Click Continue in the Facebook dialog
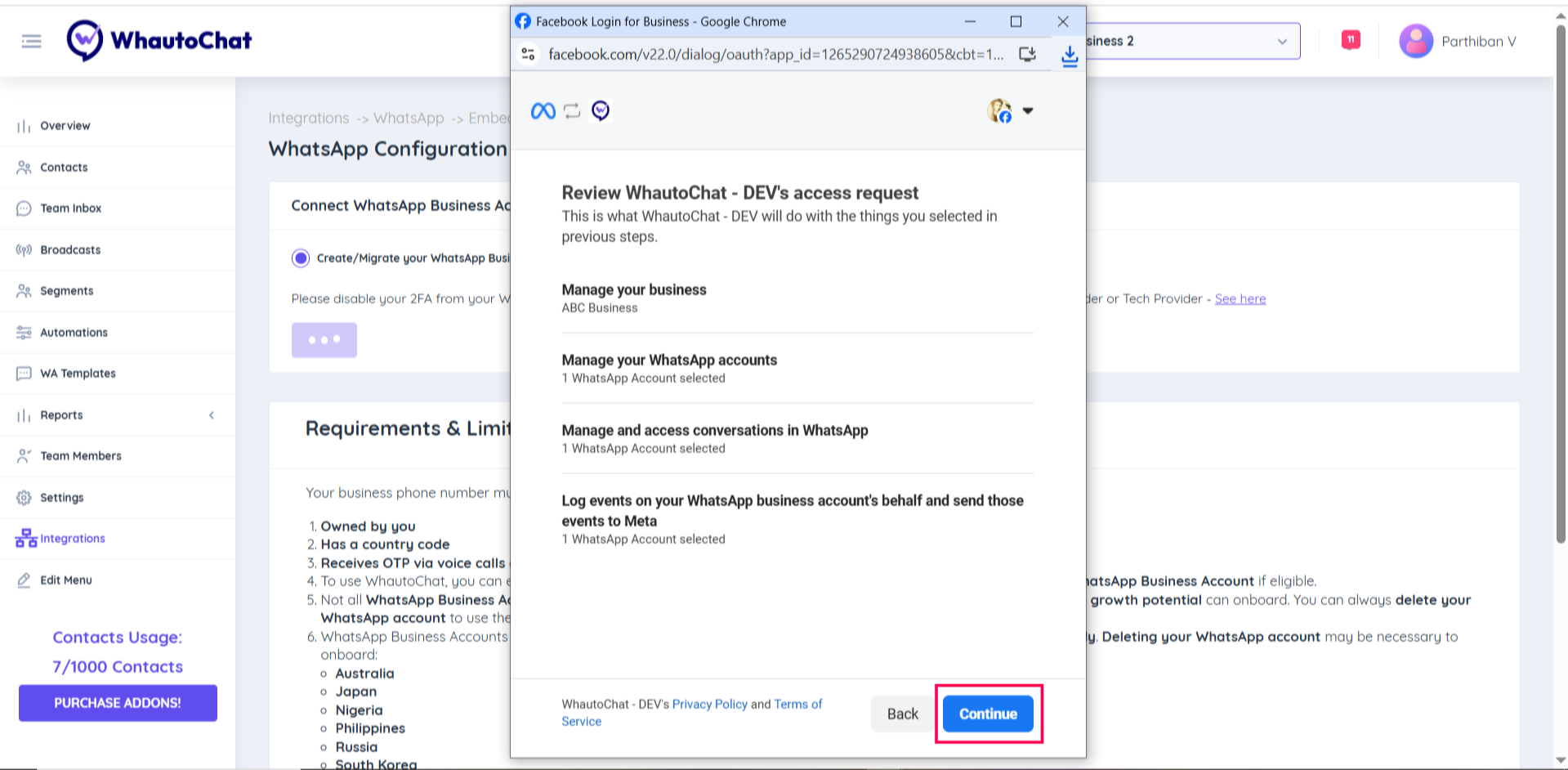 (x=988, y=714)
